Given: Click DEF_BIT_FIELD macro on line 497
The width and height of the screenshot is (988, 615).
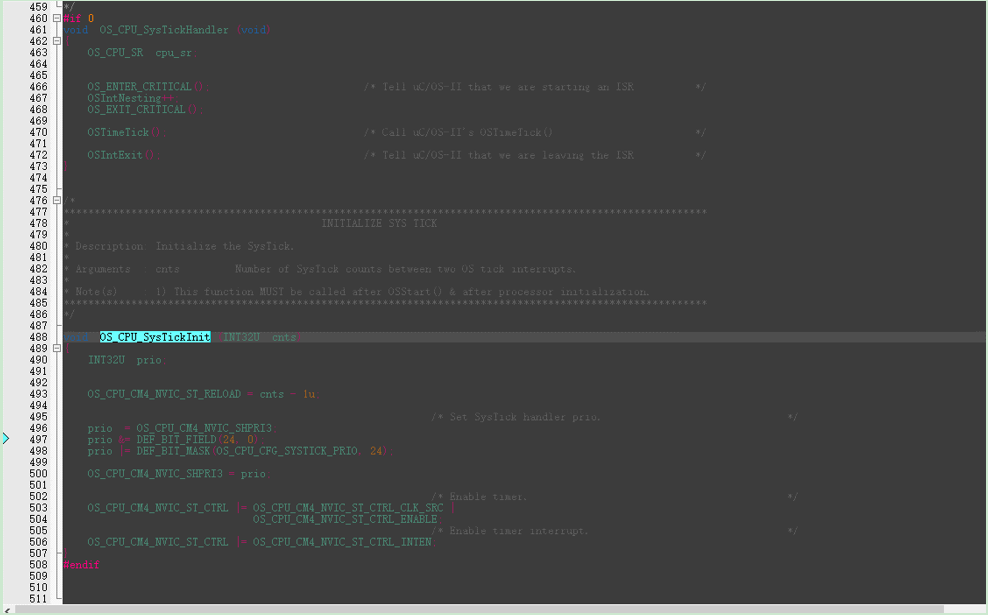Looking at the screenshot, I should [176, 439].
